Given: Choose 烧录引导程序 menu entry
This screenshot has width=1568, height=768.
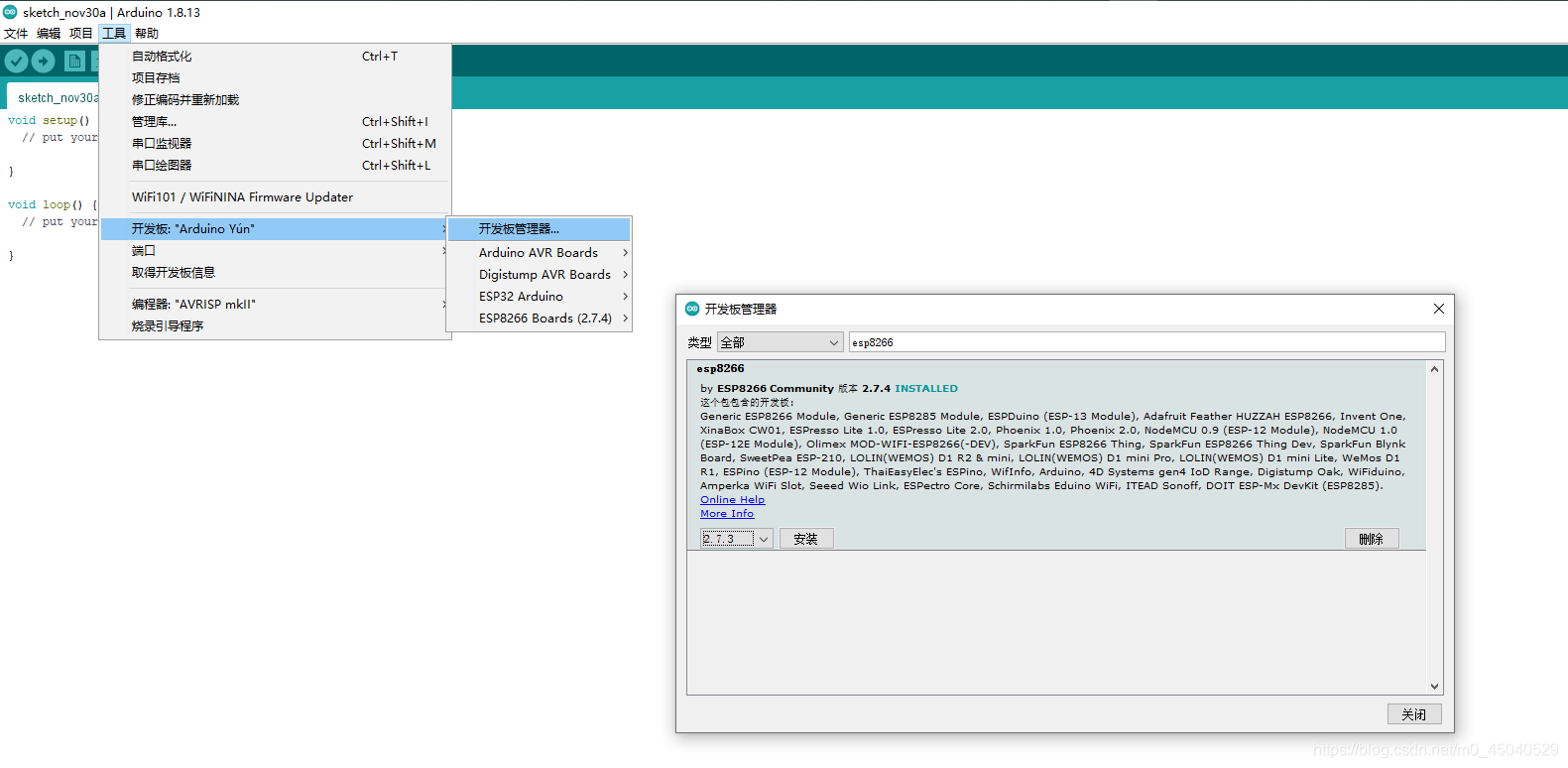Looking at the screenshot, I should click(x=275, y=326).
